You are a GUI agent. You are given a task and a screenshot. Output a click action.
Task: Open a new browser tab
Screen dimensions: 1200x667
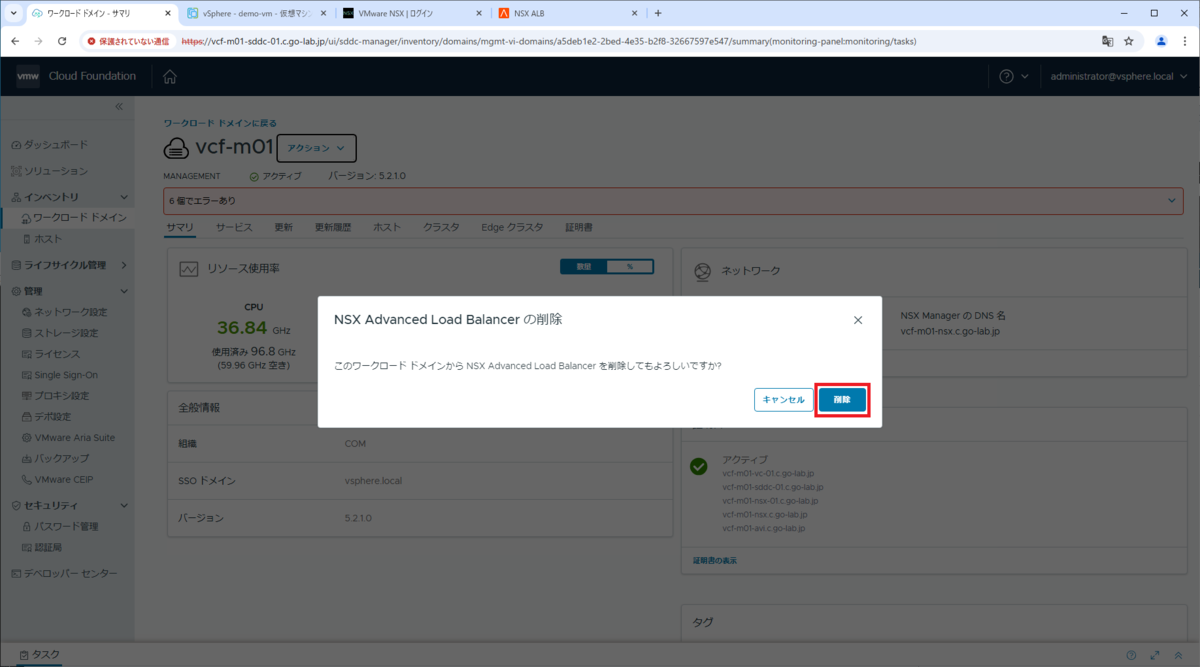657,13
